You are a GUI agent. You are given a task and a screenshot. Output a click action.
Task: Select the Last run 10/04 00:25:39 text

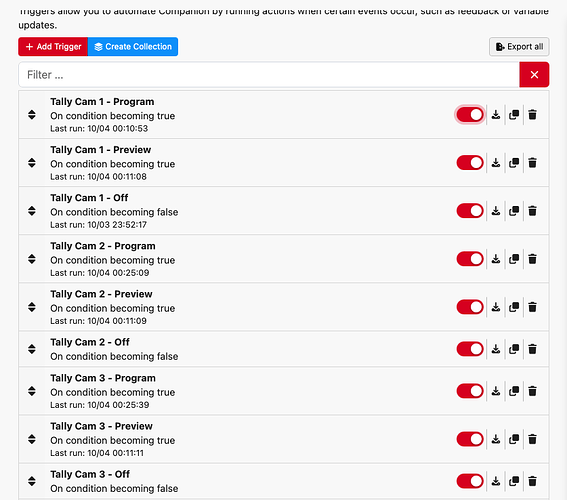(99, 405)
